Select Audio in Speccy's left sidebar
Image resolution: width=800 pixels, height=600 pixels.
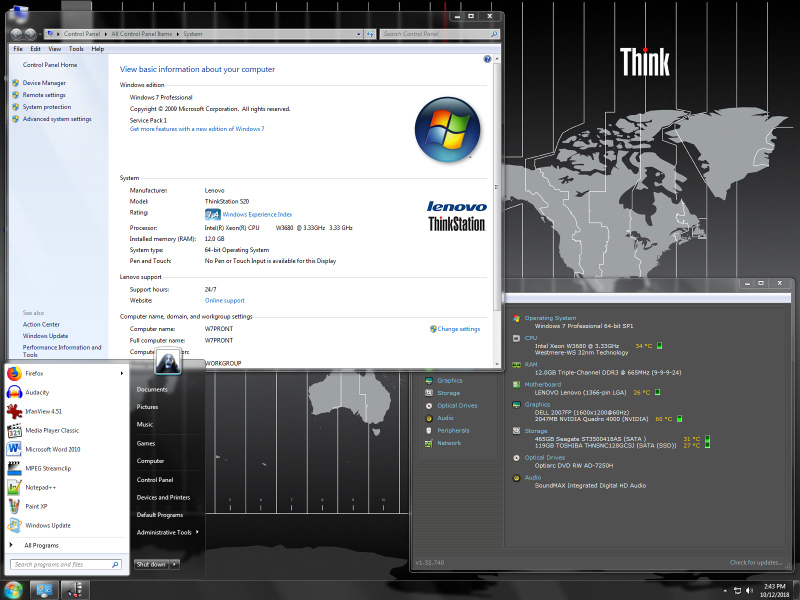(x=445, y=418)
